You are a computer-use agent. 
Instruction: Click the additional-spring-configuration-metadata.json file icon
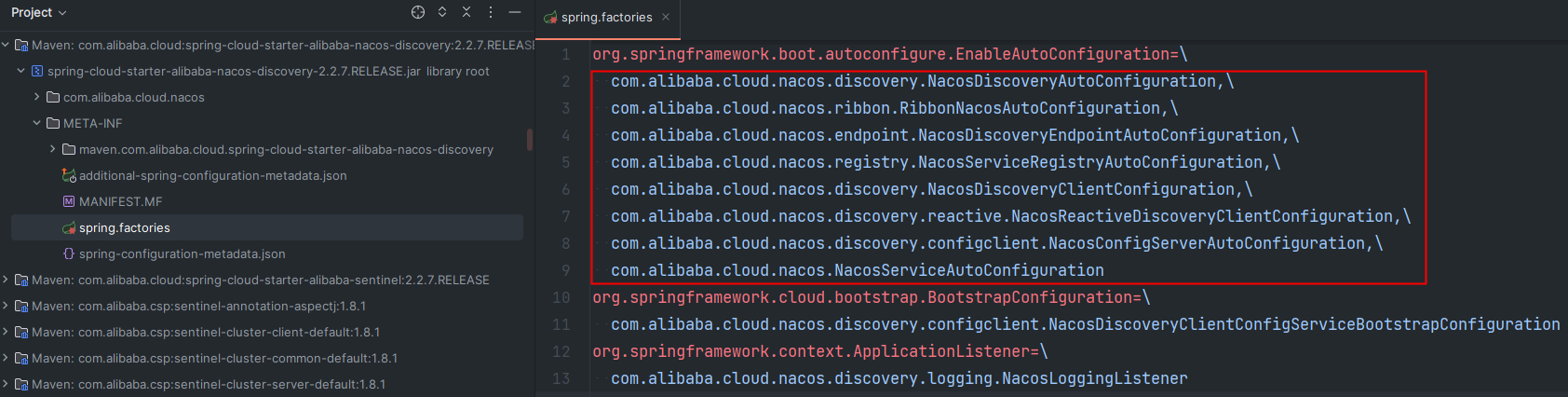pos(69,175)
